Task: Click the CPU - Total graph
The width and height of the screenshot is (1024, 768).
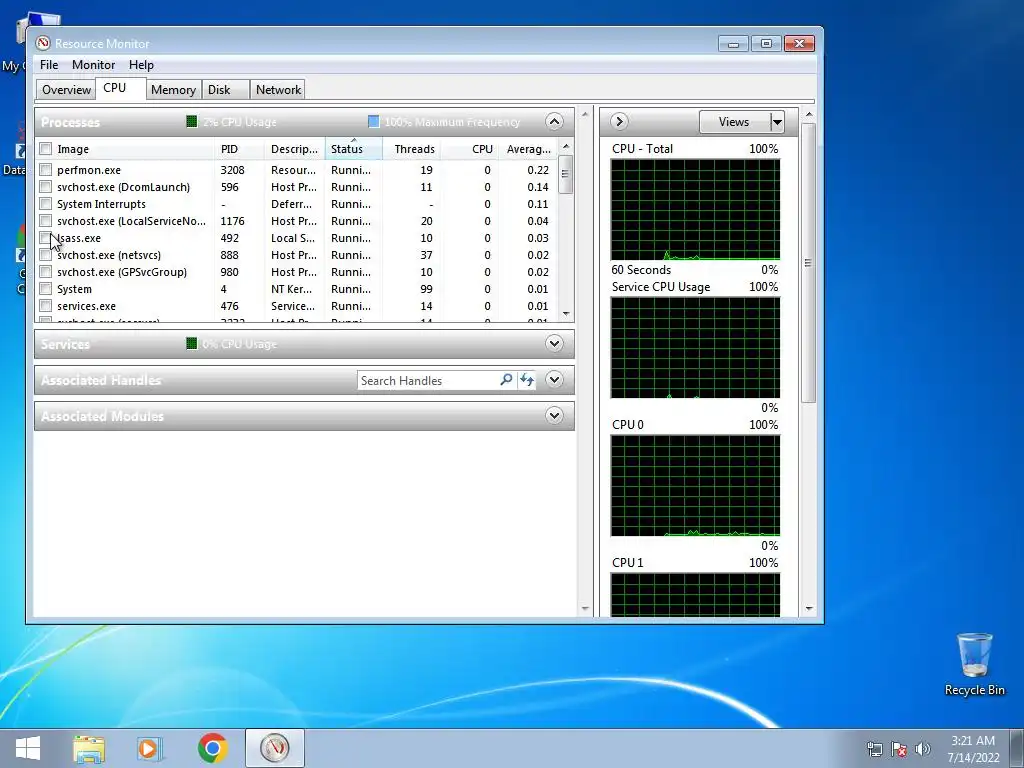Action: [x=695, y=210]
